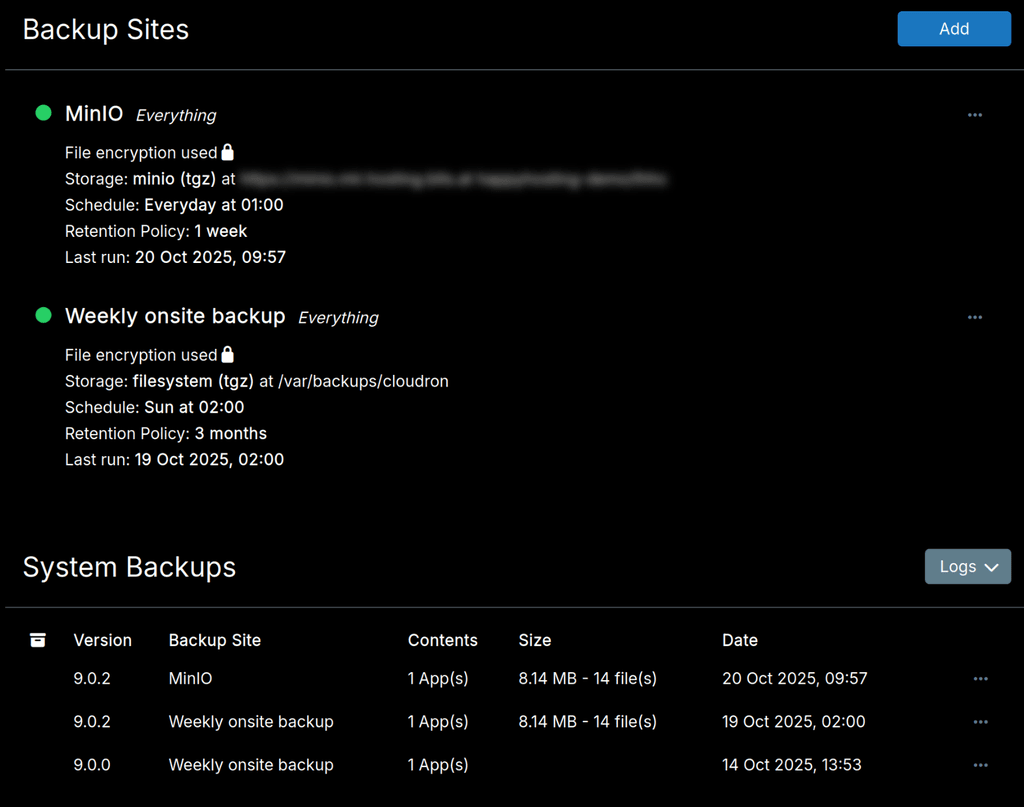Viewport: 1024px width, 807px height.
Task: Select the 9.0.0 backup row
Action: (x=92, y=765)
